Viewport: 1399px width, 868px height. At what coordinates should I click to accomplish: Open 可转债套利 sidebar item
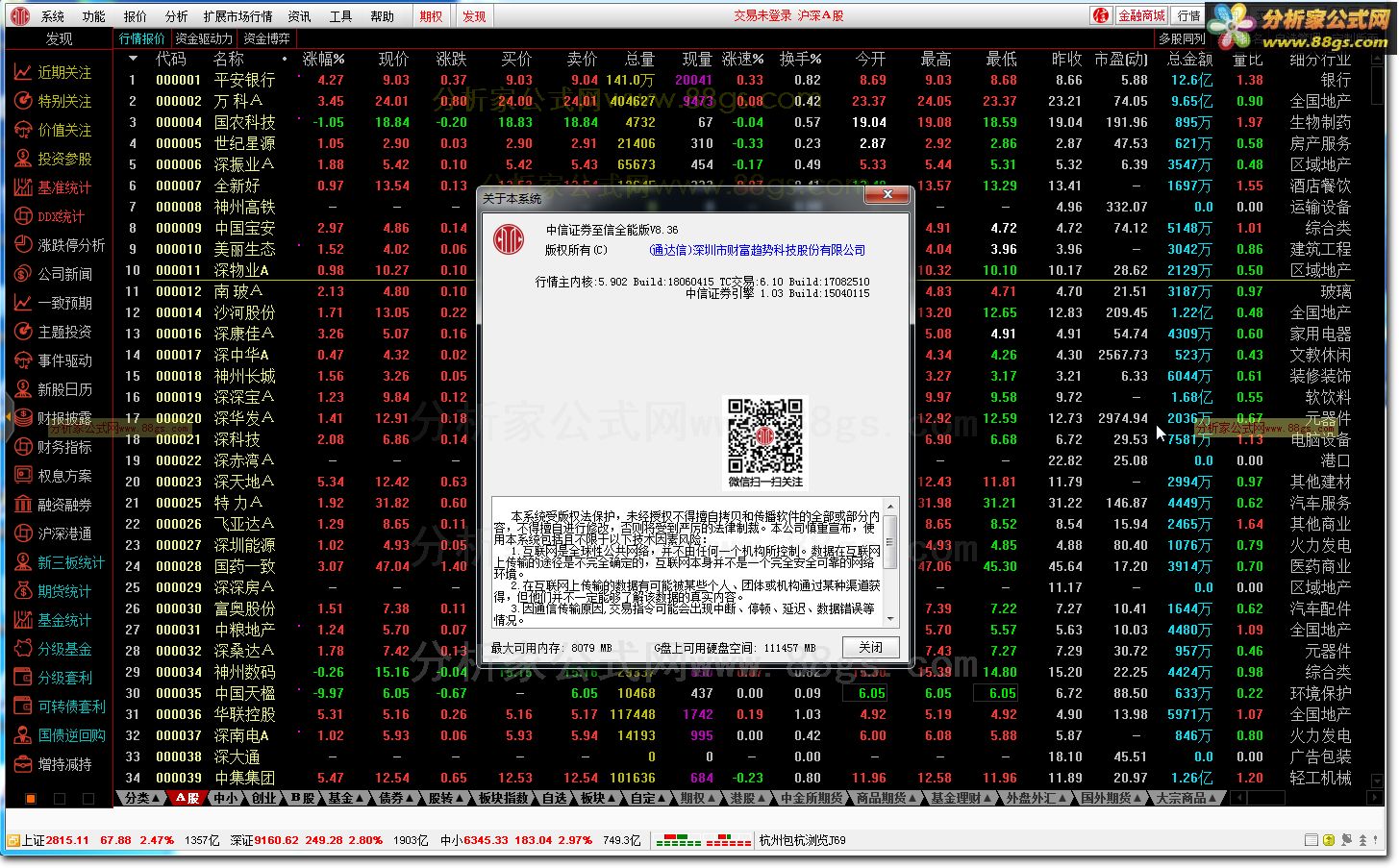(60, 707)
